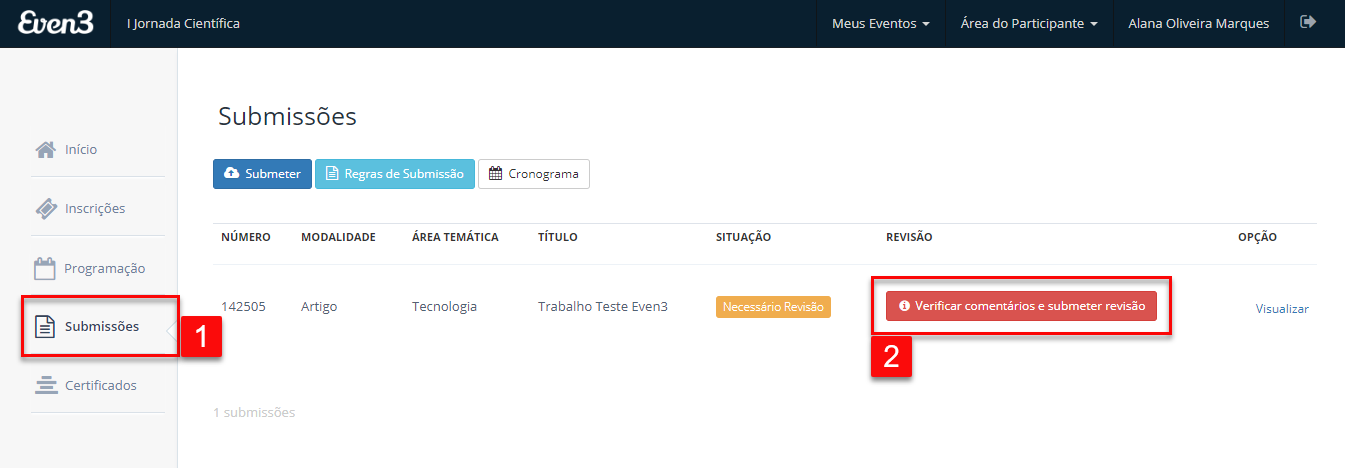1345x468 pixels.
Task: Click the TÍTULO column header
Action: tap(558, 237)
